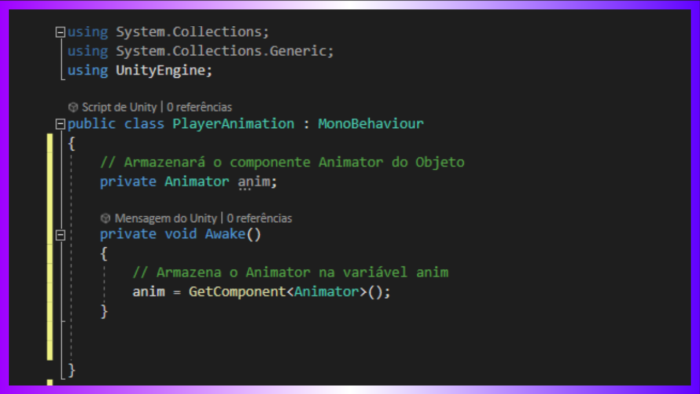Click System.Collections.Generic in second using line
This screenshot has width=700, height=394.
coord(221,51)
